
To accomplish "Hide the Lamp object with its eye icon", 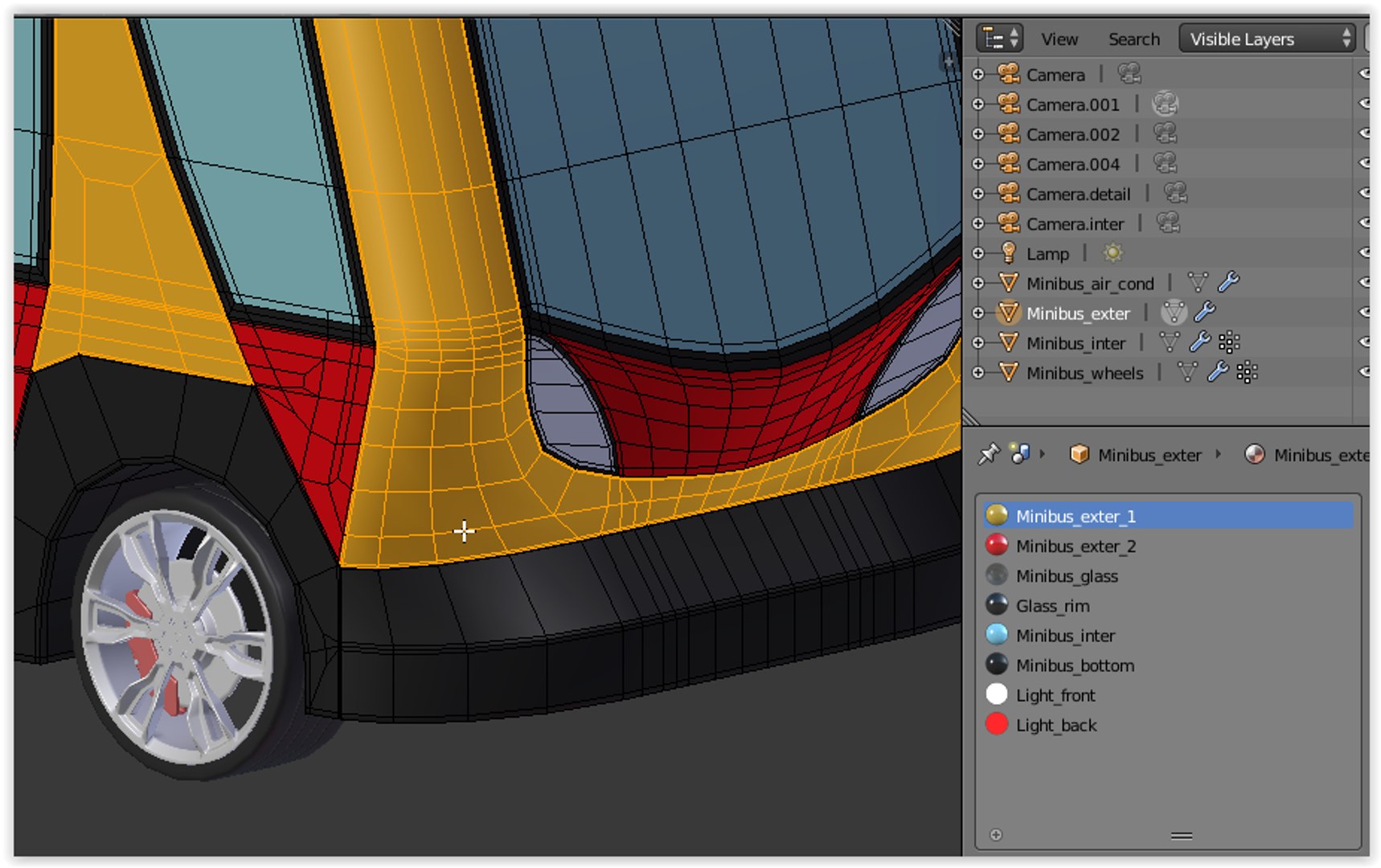I will click(1364, 252).
